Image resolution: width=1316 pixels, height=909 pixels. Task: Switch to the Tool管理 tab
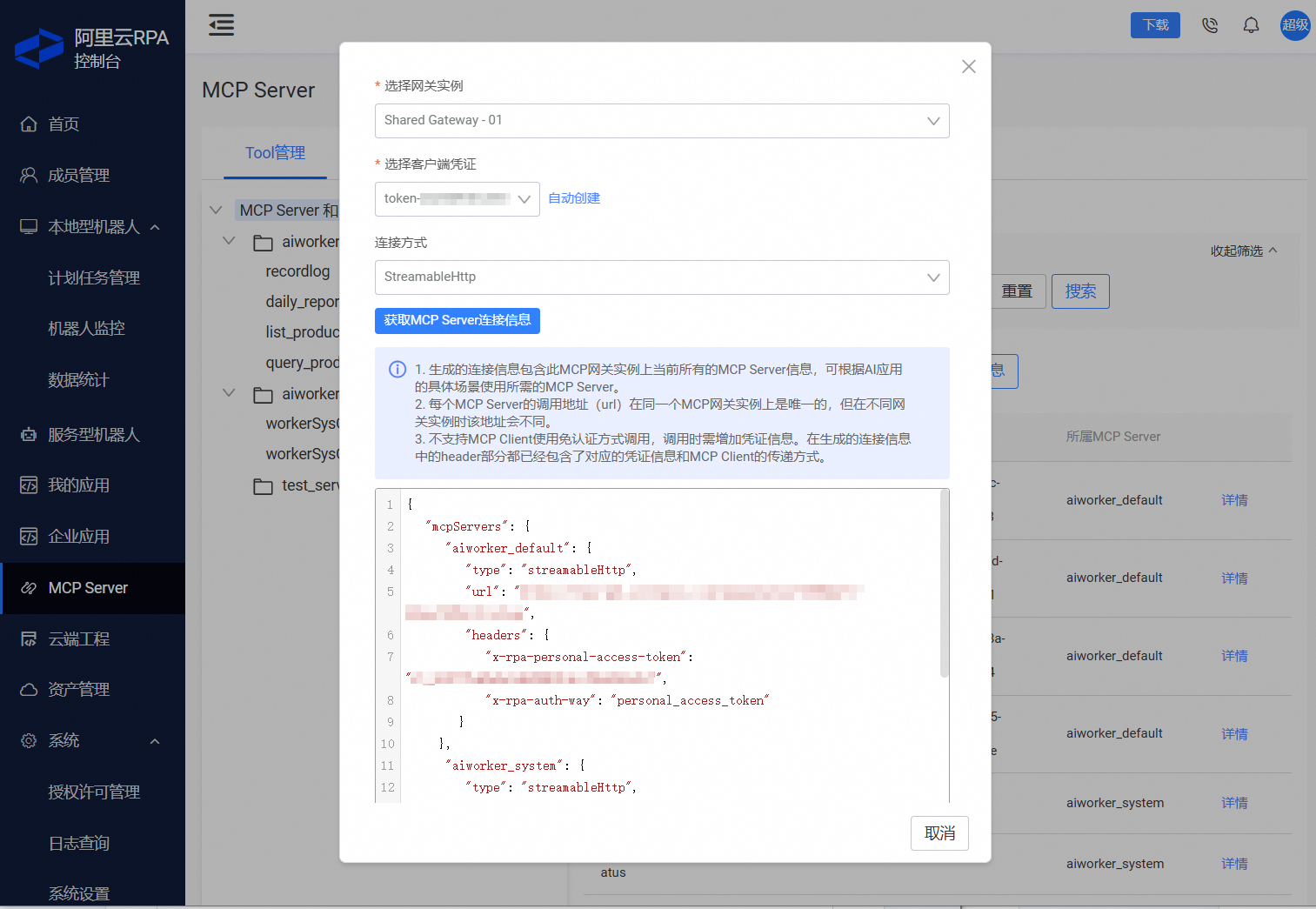pos(275,153)
